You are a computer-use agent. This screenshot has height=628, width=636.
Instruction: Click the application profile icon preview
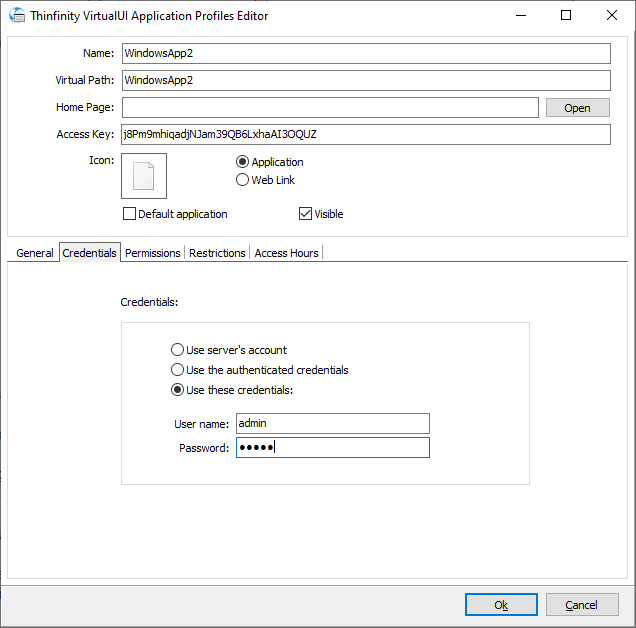pos(144,176)
